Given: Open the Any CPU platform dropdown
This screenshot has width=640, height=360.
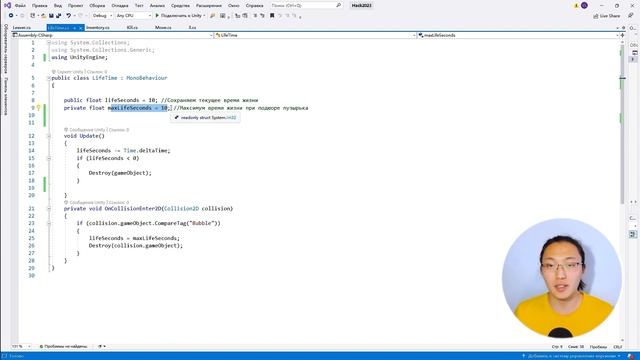Looking at the screenshot, I should pos(133,16).
